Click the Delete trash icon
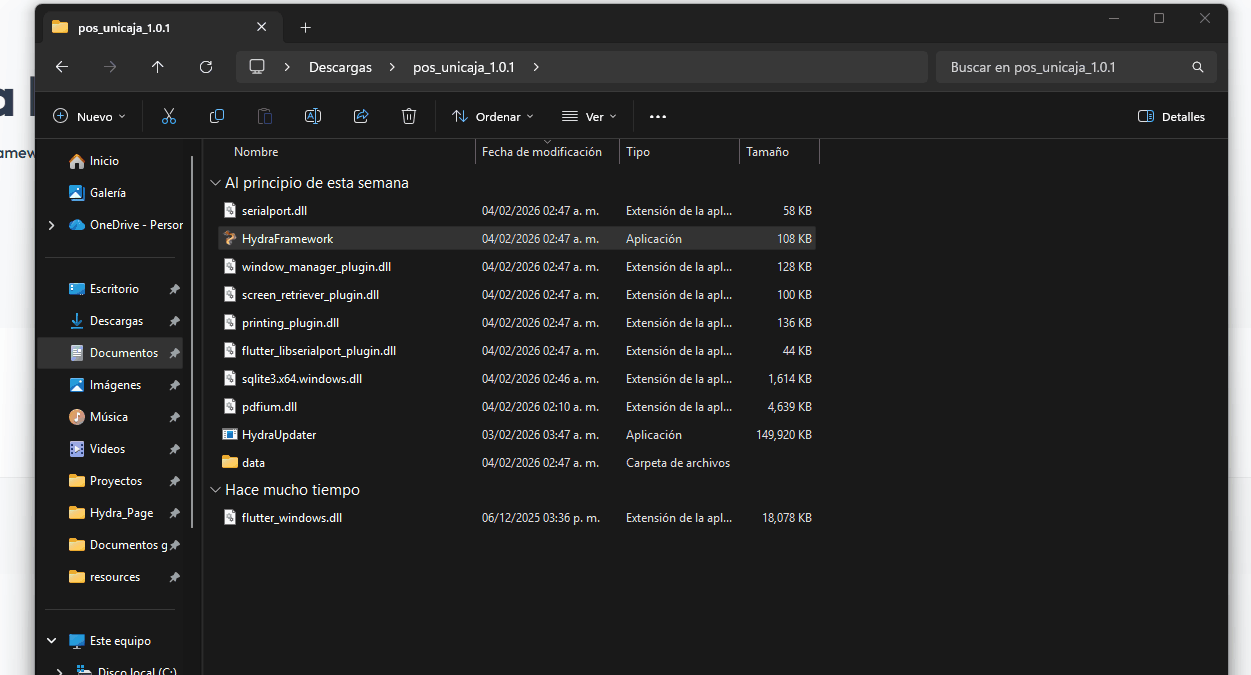Screen dimensions: 1251x675 click(409, 117)
